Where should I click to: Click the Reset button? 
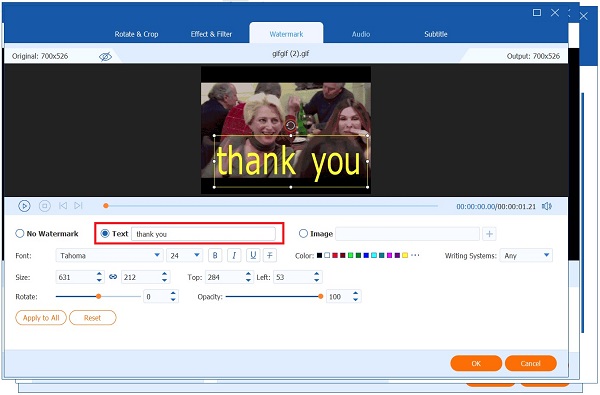(x=93, y=318)
